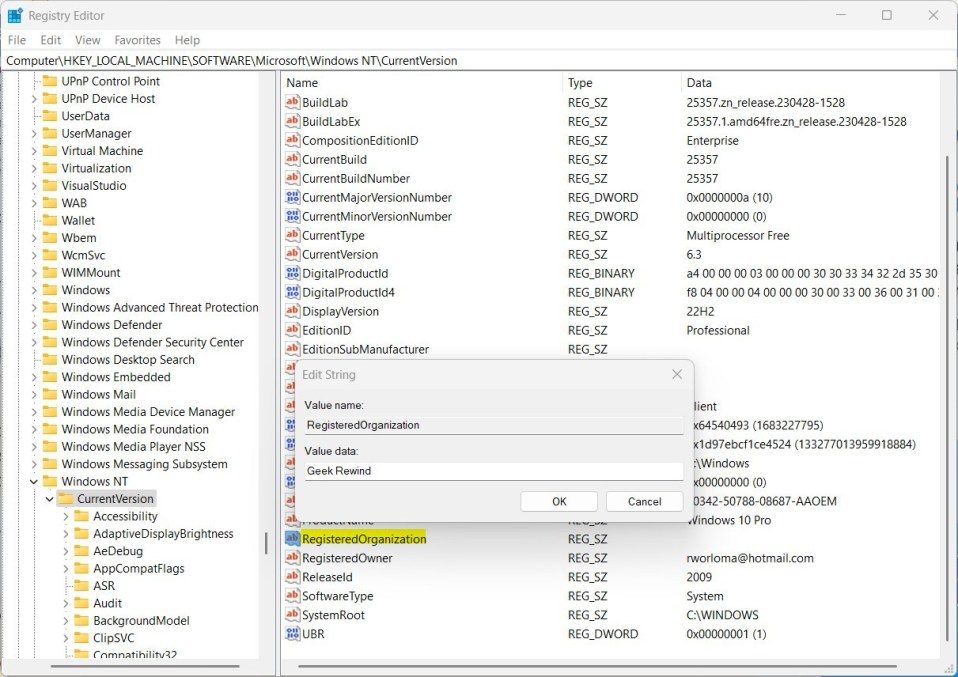Select the UBR DWORD value icon

292,634
